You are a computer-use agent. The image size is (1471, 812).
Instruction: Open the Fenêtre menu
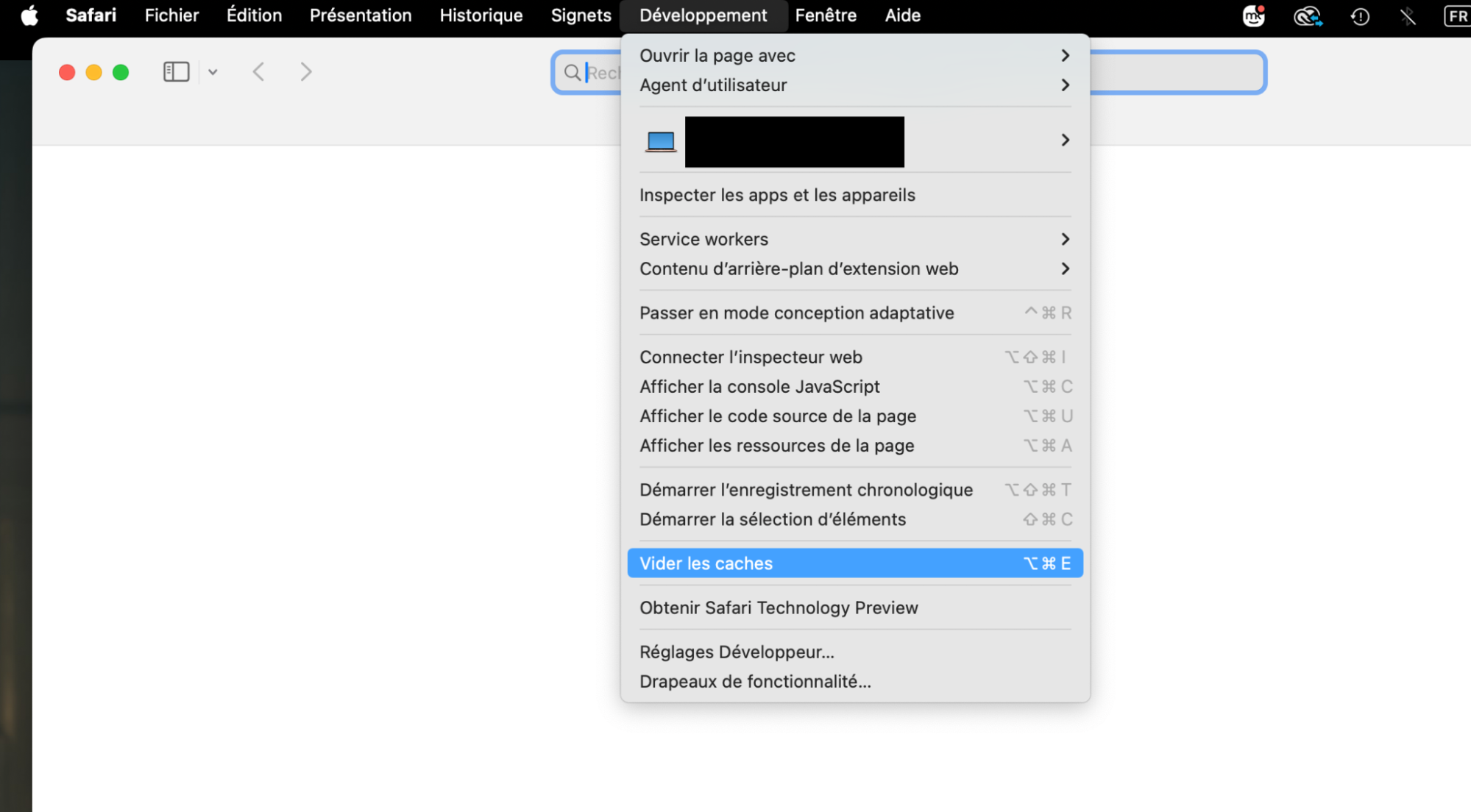click(826, 15)
